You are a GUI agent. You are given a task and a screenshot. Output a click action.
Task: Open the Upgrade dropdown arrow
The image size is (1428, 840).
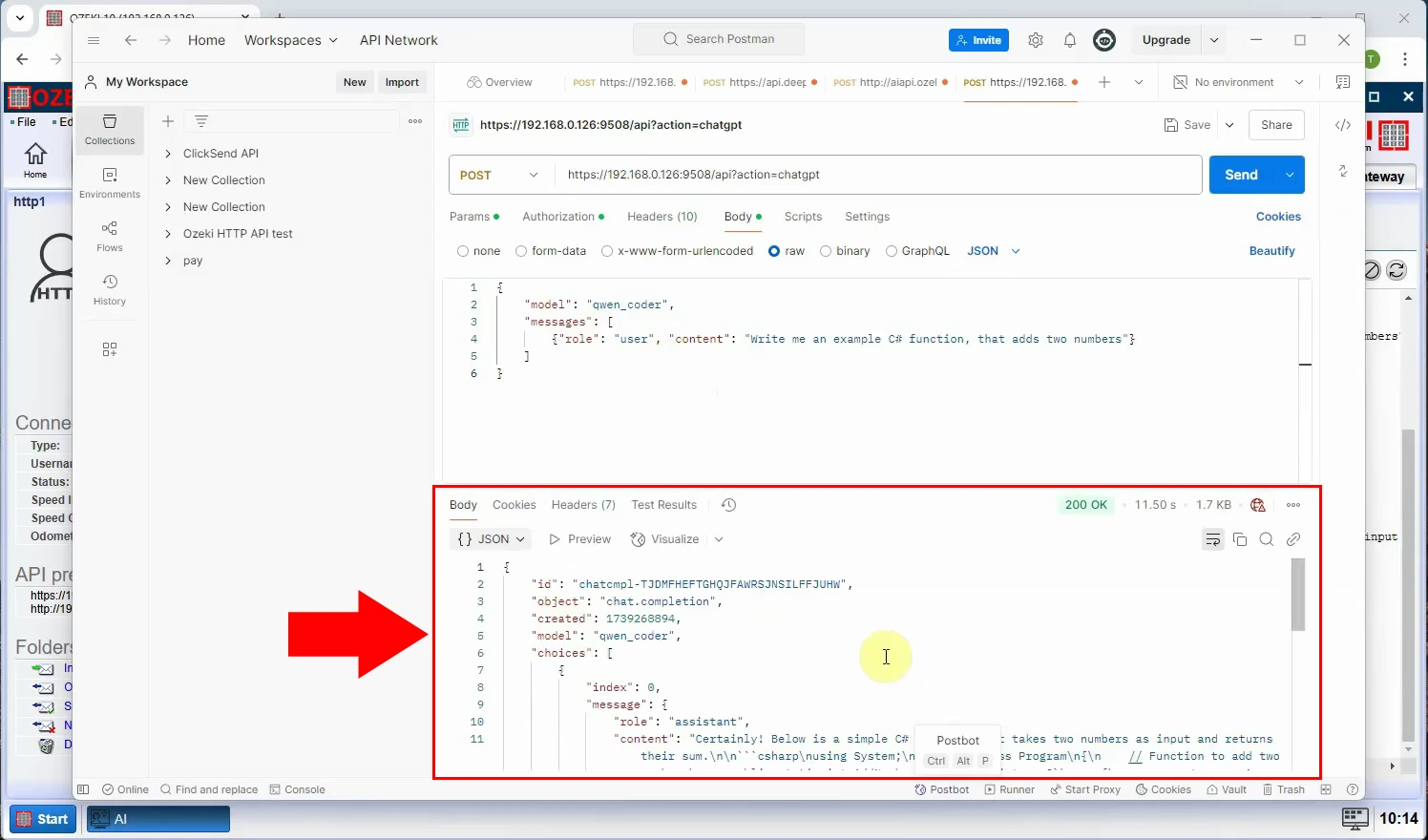(x=1214, y=40)
